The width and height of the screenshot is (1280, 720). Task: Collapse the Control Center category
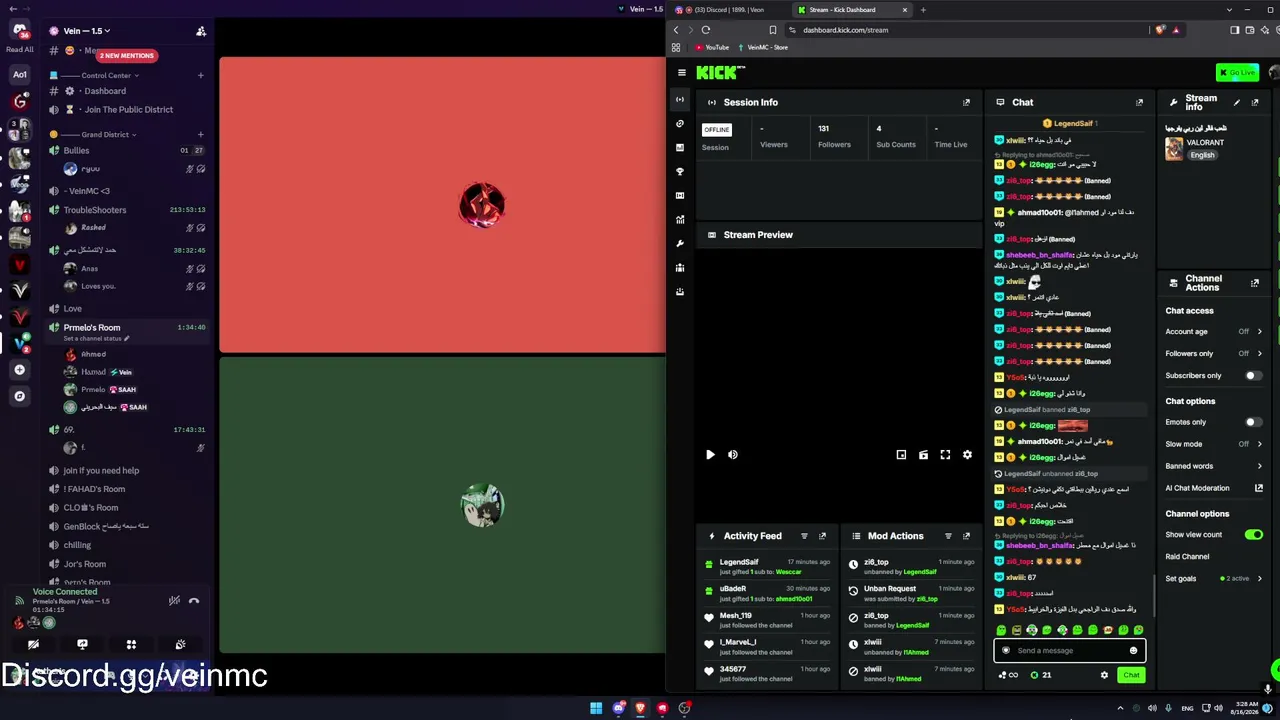(110, 75)
